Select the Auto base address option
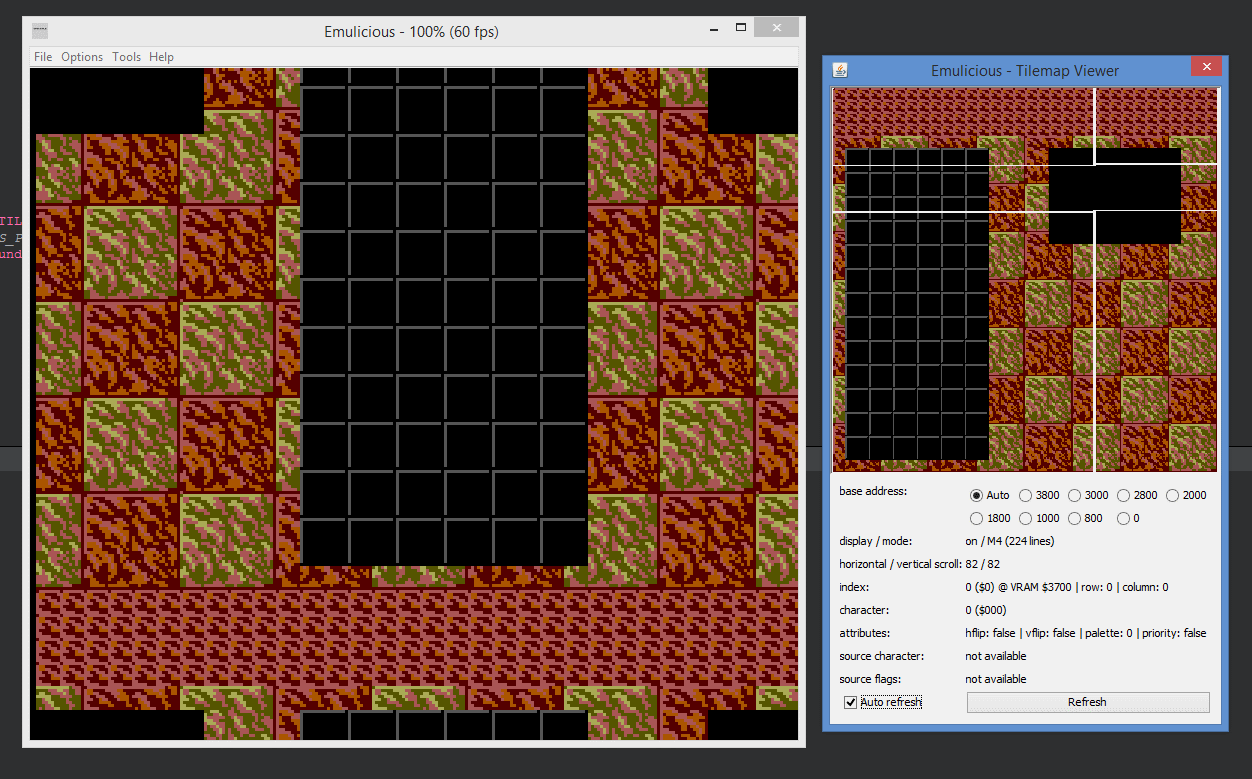This screenshot has width=1252, height=779. 976,495
